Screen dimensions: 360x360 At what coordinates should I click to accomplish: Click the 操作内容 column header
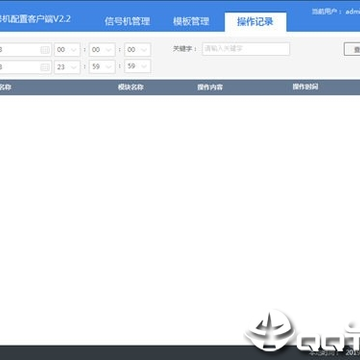pos(210,87)
